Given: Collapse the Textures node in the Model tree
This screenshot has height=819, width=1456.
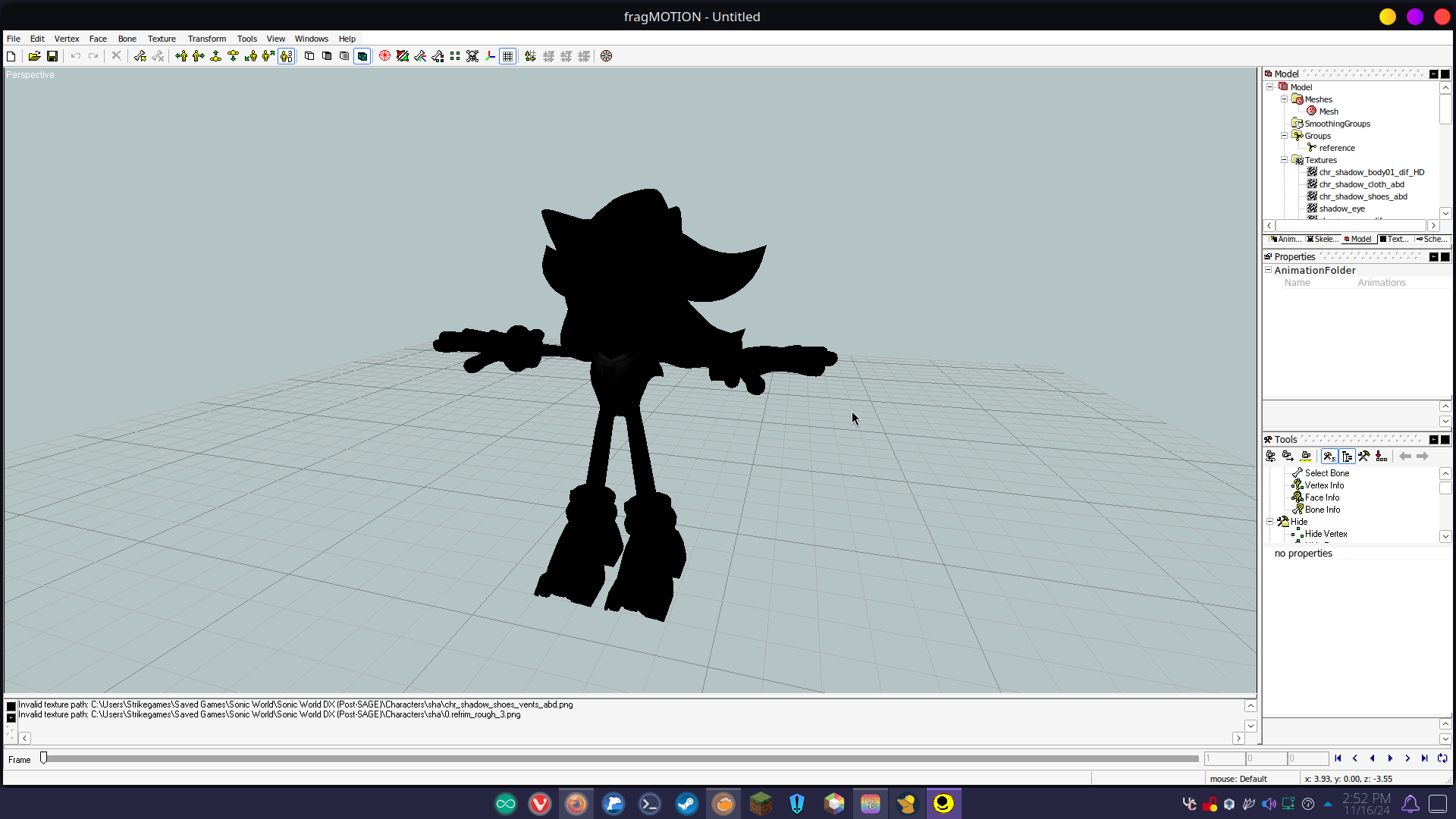Looking at the screenshot, I should click(x=1283, y=160).
